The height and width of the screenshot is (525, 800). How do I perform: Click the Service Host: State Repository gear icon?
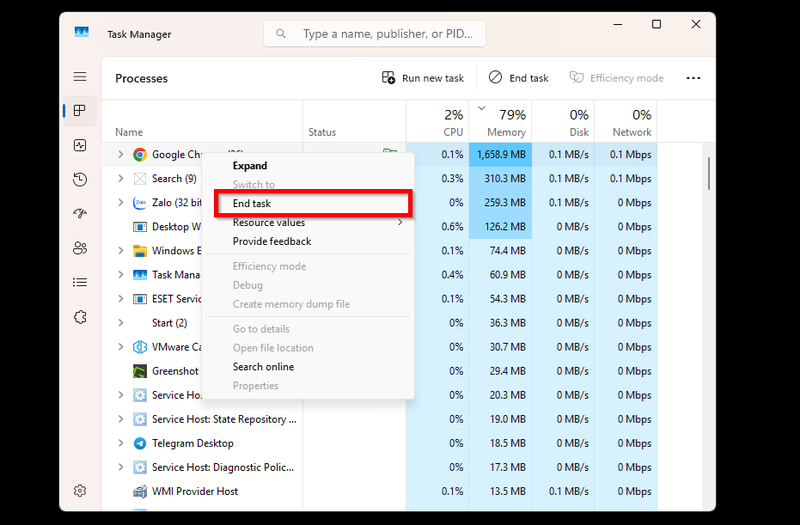tap(139, 419)
